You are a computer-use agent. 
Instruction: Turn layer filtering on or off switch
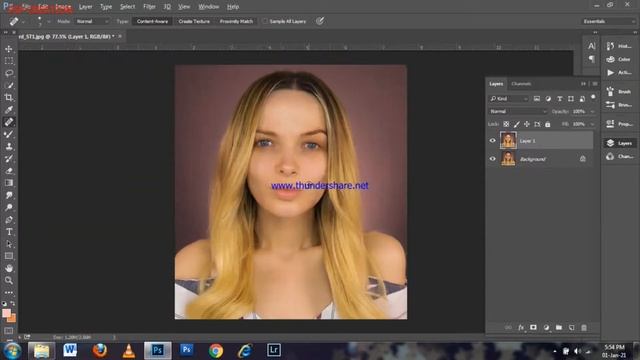(593, 97)
